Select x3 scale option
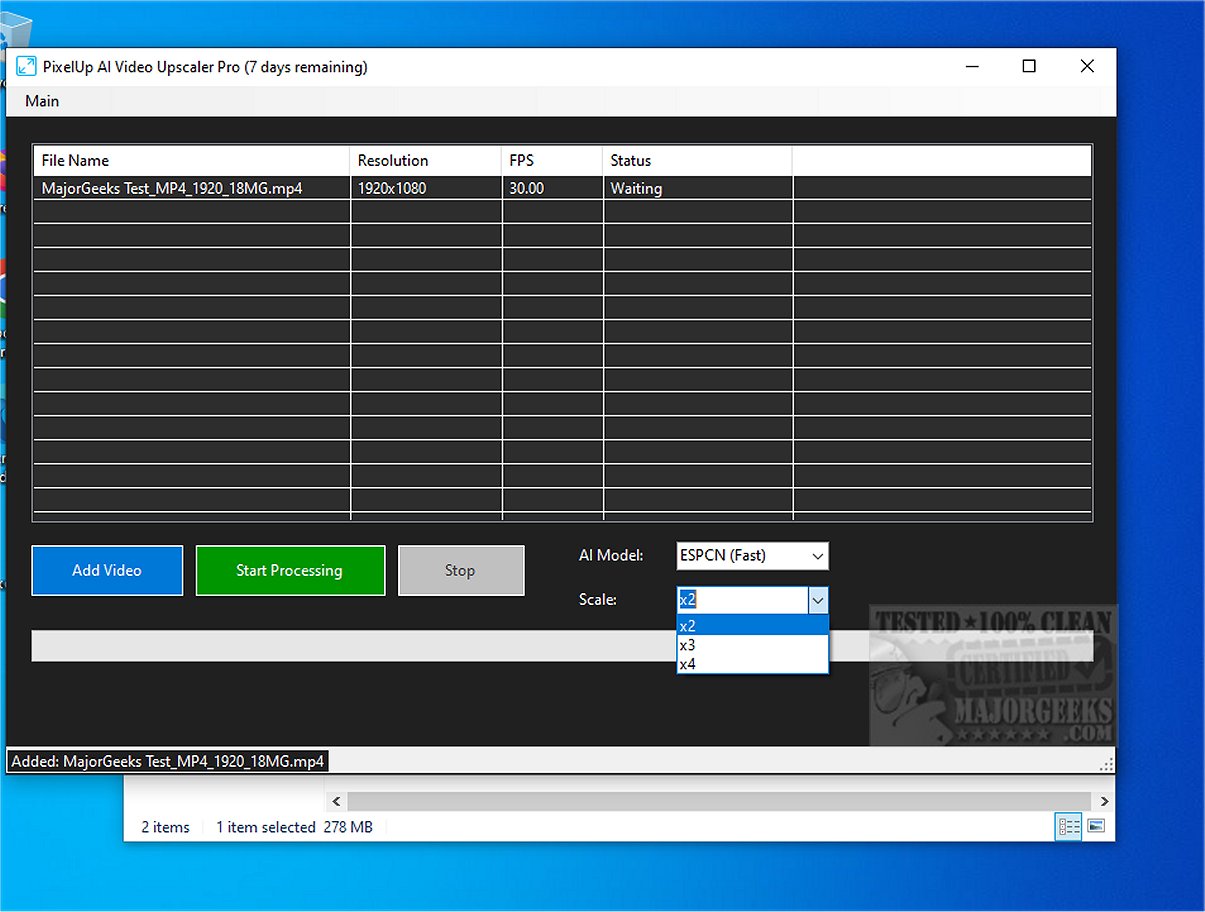The width and height of the screenshot is (1205, 912). [752, 645]
